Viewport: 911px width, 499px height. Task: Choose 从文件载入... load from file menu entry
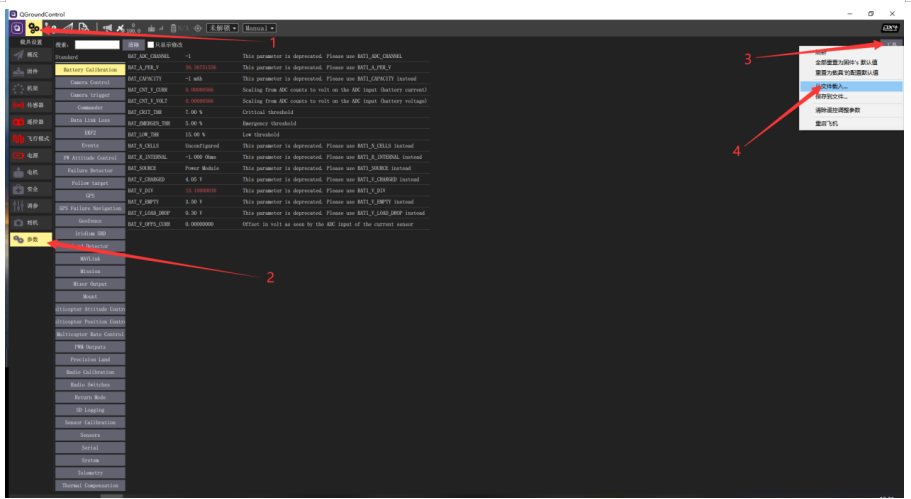click(851, 86)
